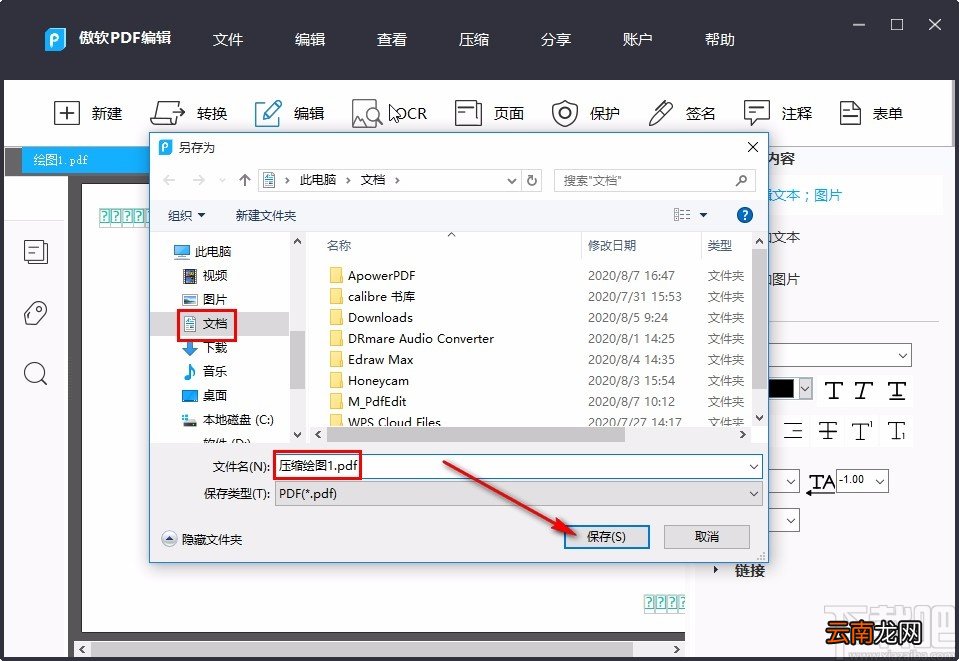959x661 pixels.
Task: Apply strikethrough T text style
Action: (x=828, y=430)
